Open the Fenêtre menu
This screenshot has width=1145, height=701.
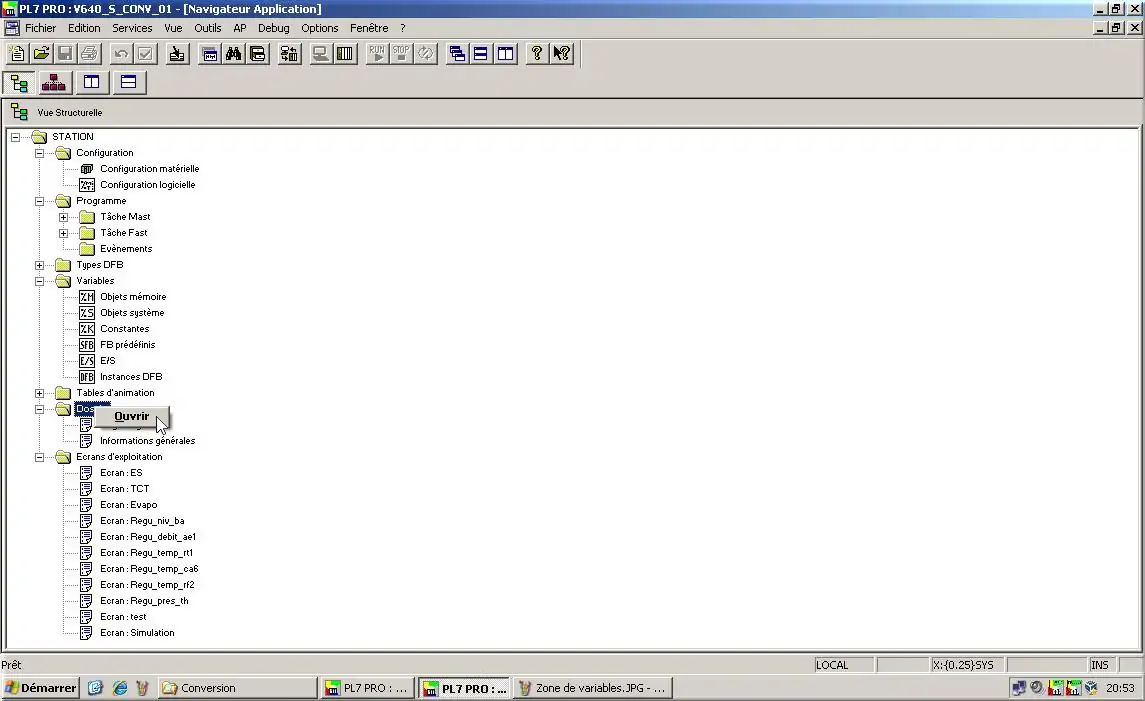tap(369, 28)
